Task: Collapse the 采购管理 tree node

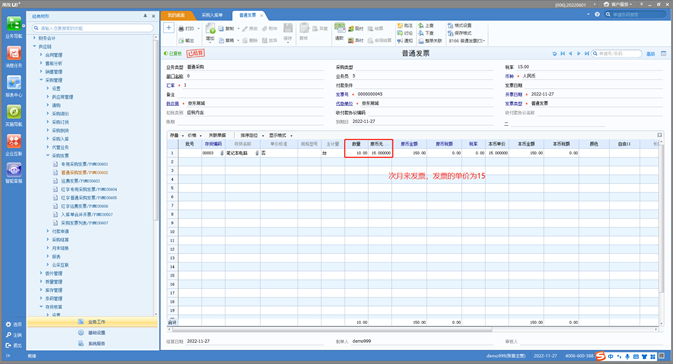Action: click(41, 80)
